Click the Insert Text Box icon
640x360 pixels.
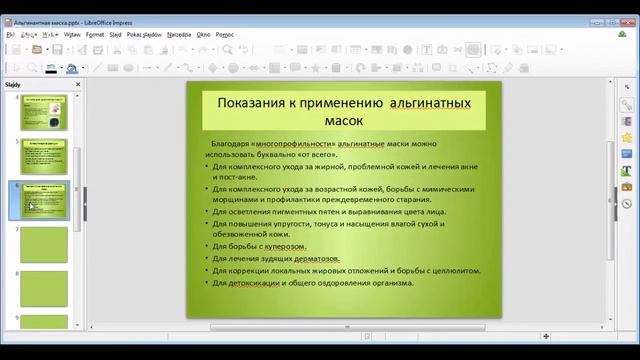pos(427,50)
